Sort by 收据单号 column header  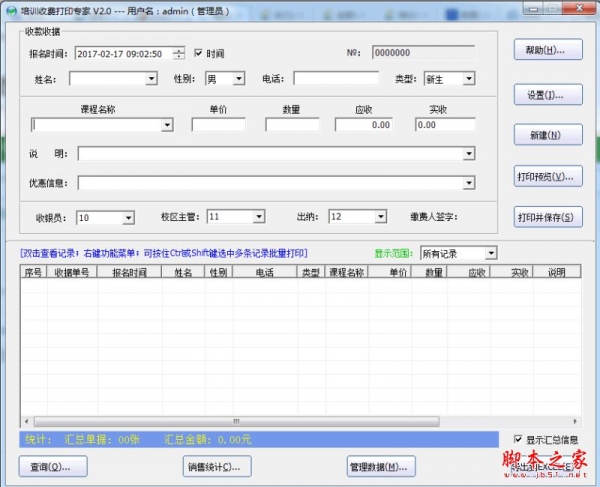coord(72,272)
